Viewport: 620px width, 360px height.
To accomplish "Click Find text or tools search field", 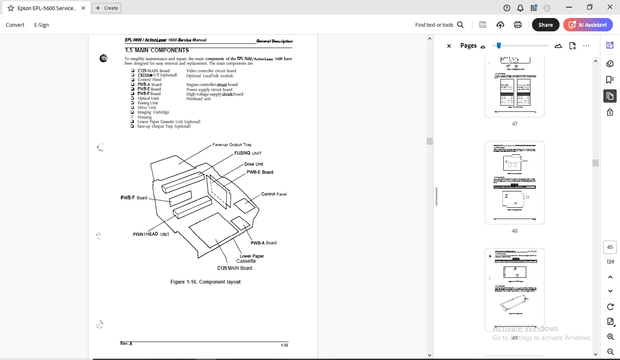I will pos(434,25).
